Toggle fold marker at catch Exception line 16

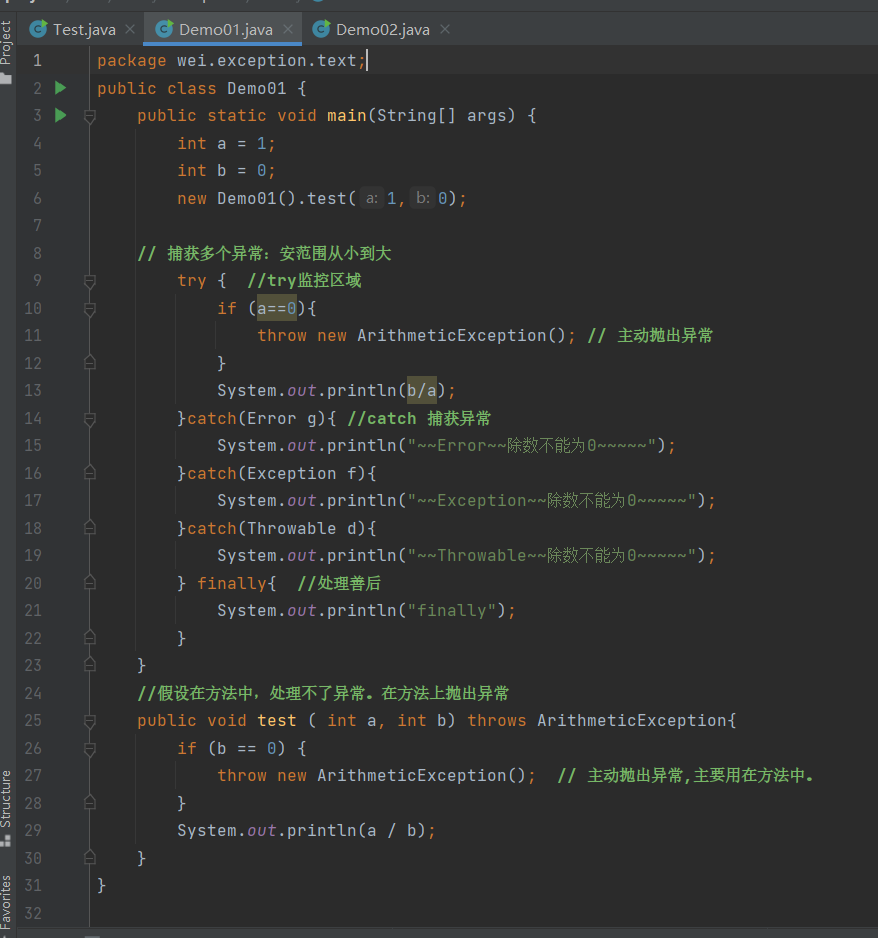point(90,473)
